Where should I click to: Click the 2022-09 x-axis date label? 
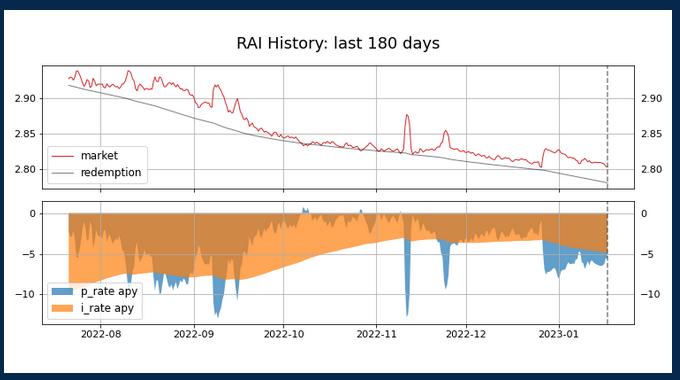tap(194, 334)
